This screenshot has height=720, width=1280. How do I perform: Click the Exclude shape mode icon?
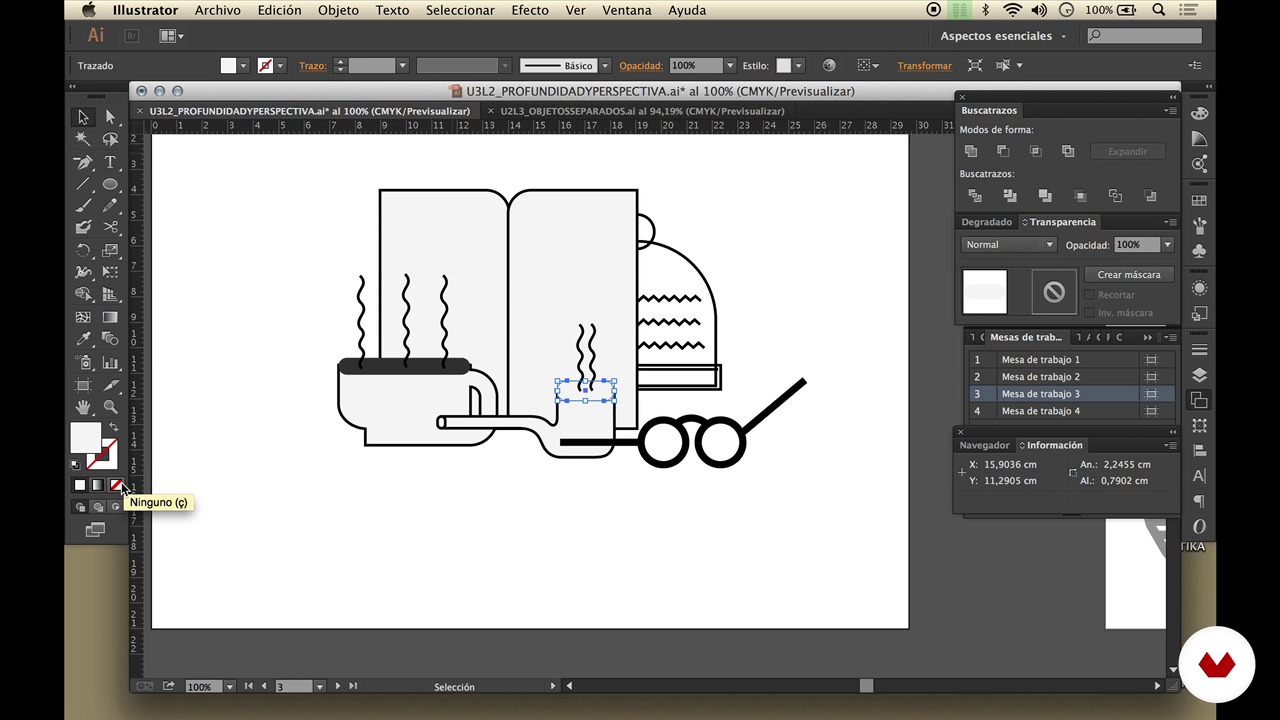(x=1068, y=151)
